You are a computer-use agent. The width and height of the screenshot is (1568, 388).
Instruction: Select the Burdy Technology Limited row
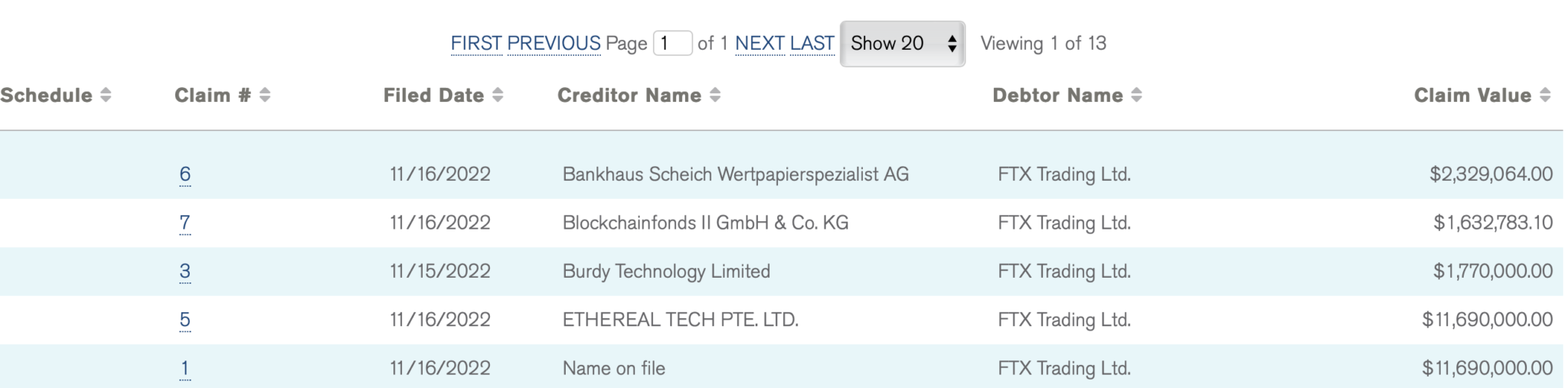pyautogui.click(x=666, y=271)
